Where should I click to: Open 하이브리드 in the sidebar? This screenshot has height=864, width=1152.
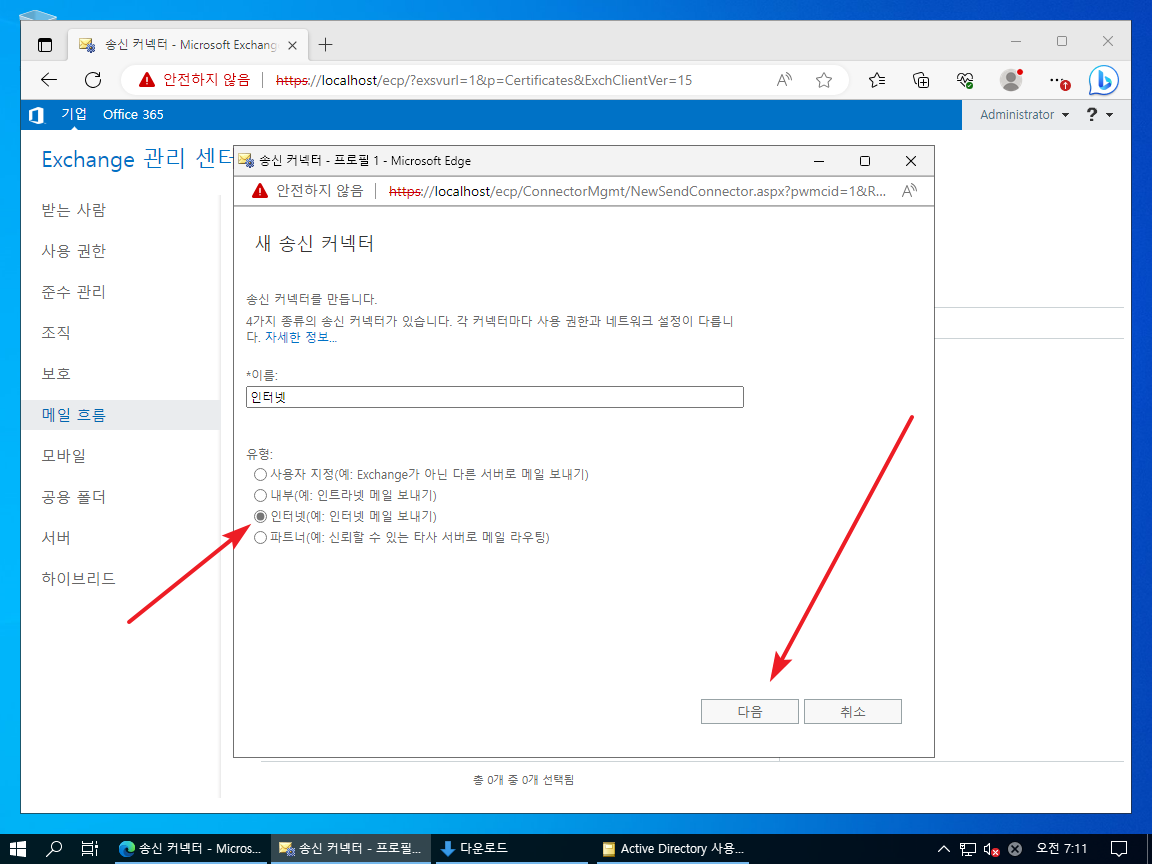[79, 579]
